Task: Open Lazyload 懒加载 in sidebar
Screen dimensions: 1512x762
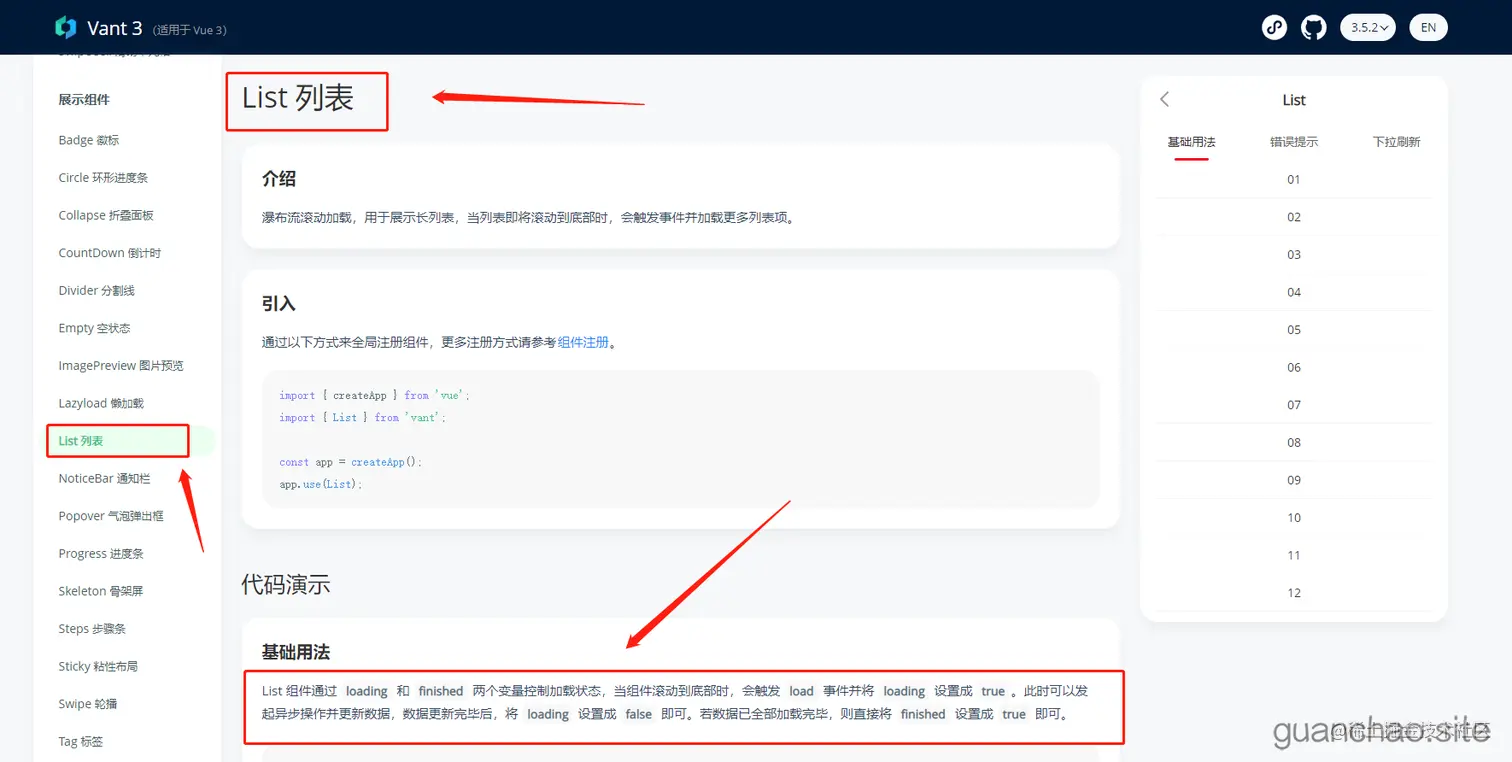Action: [x=101, y=403]
